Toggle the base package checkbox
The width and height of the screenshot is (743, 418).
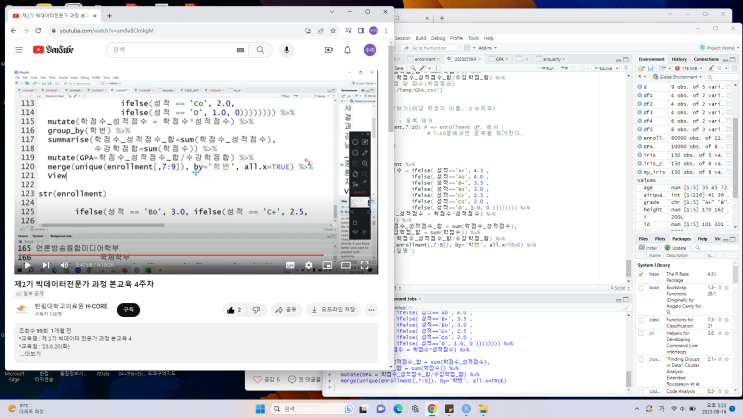tap(641, 274)
